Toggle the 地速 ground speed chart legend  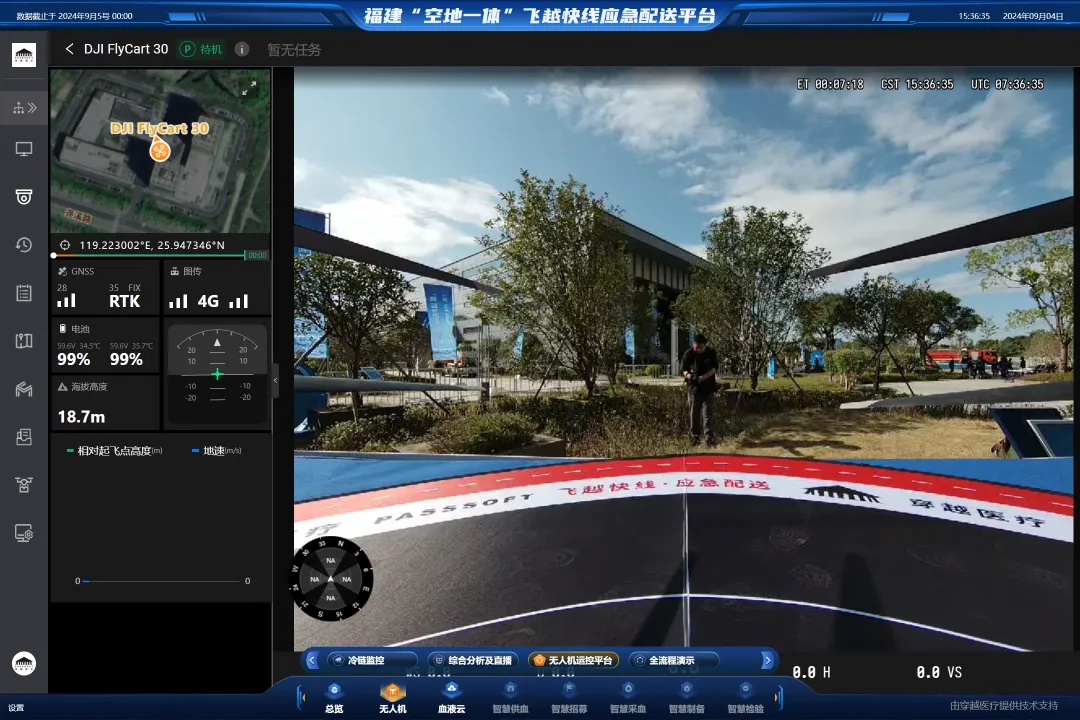coord(216,451)
